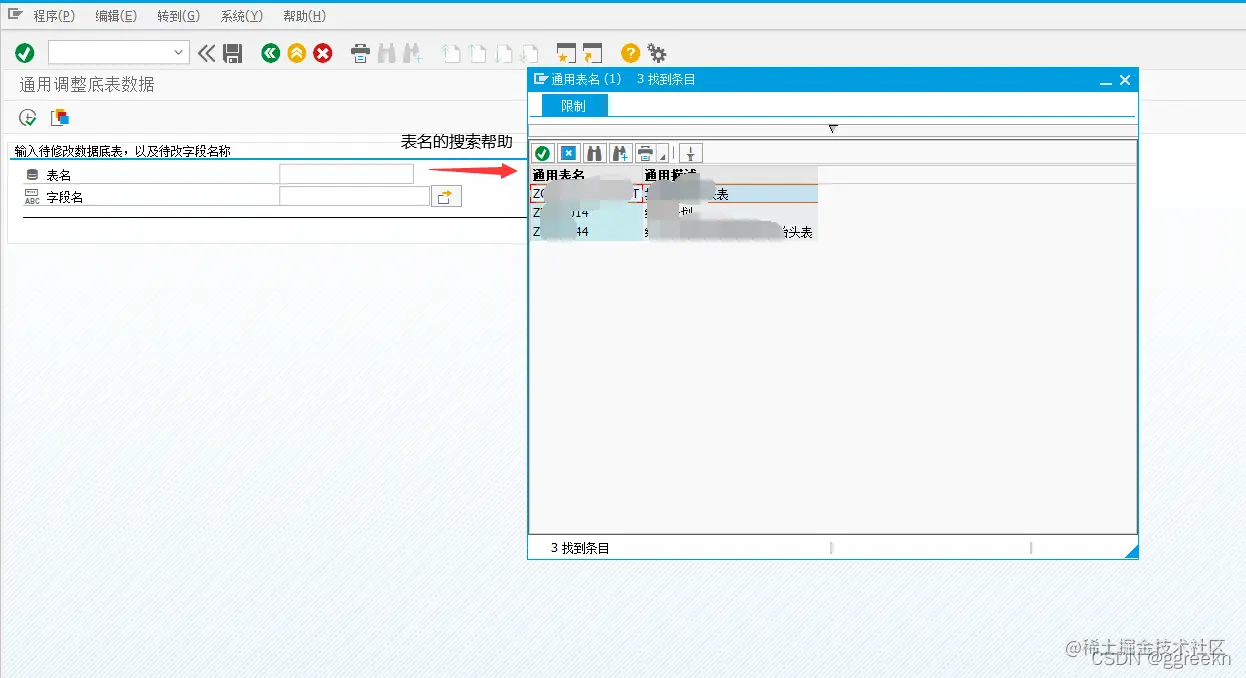
Task: Click the Customize Local Layout gear icon
Action: 655,52
